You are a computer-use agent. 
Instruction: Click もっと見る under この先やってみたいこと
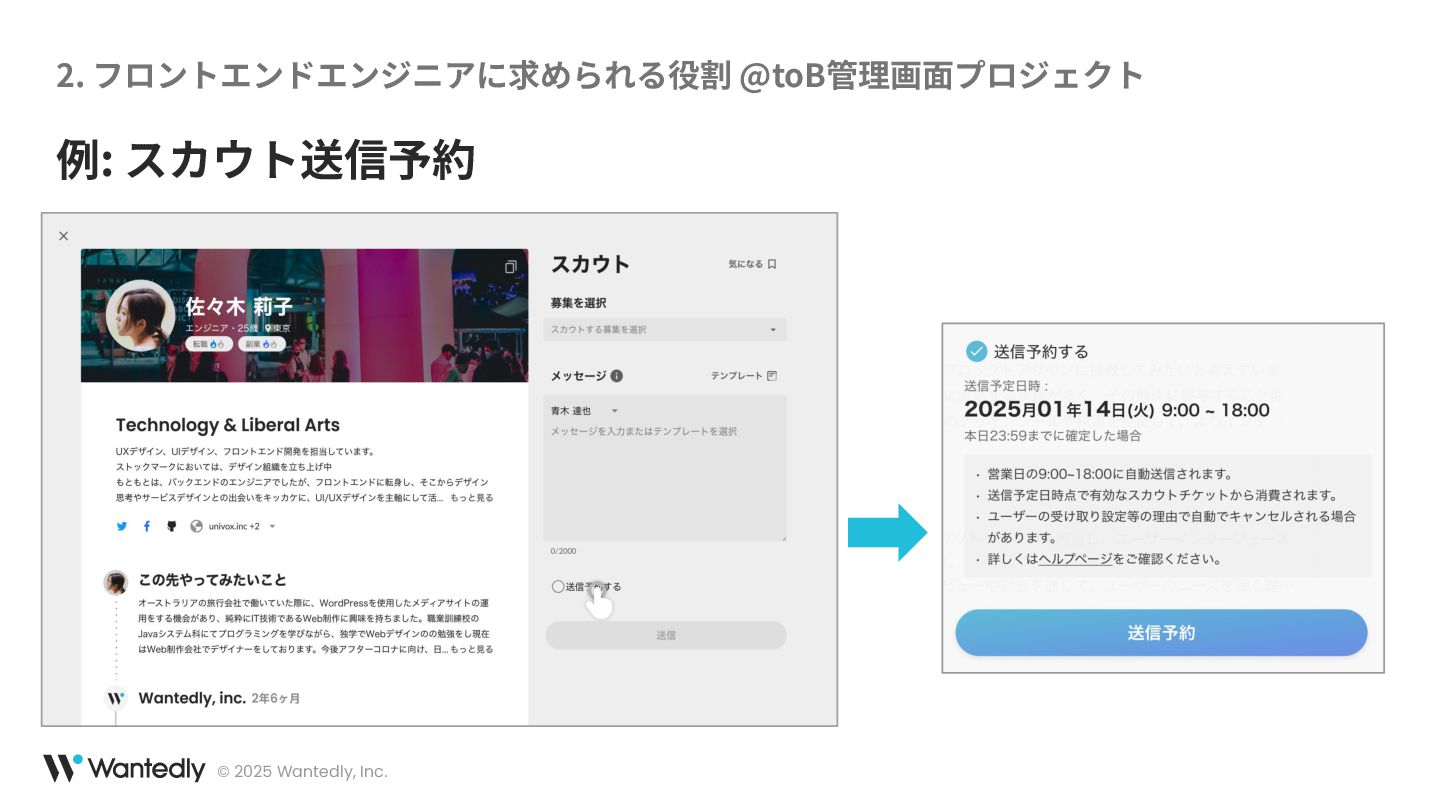471,649
